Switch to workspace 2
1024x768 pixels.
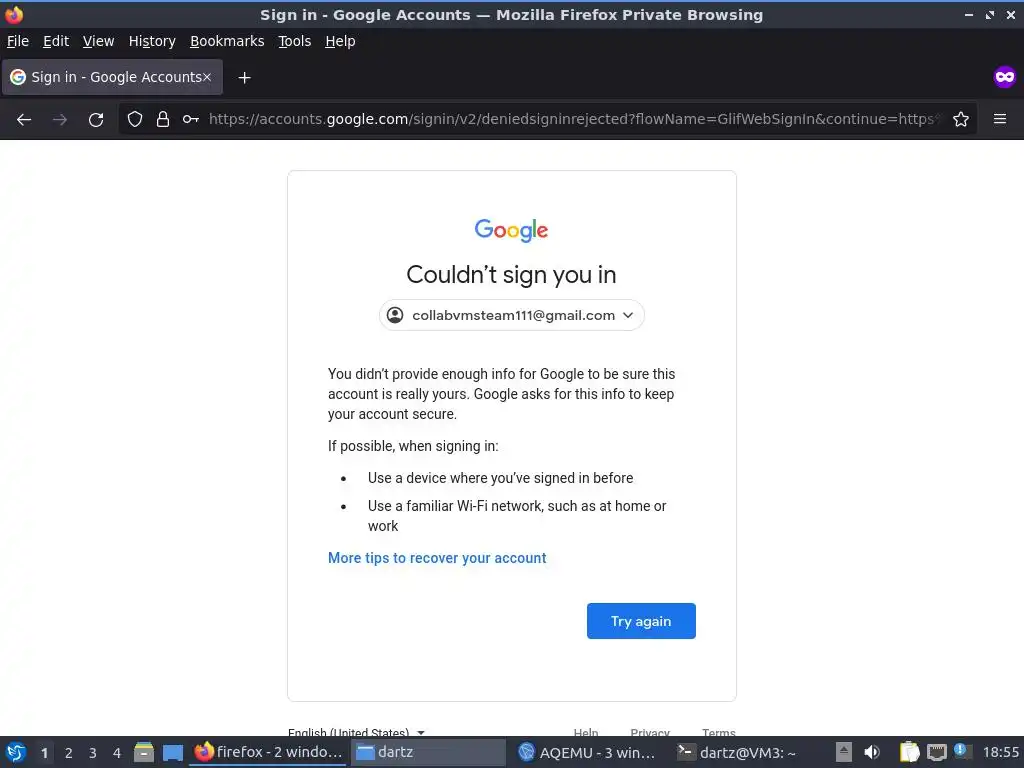pyautogui.click(x=69, y=753)
